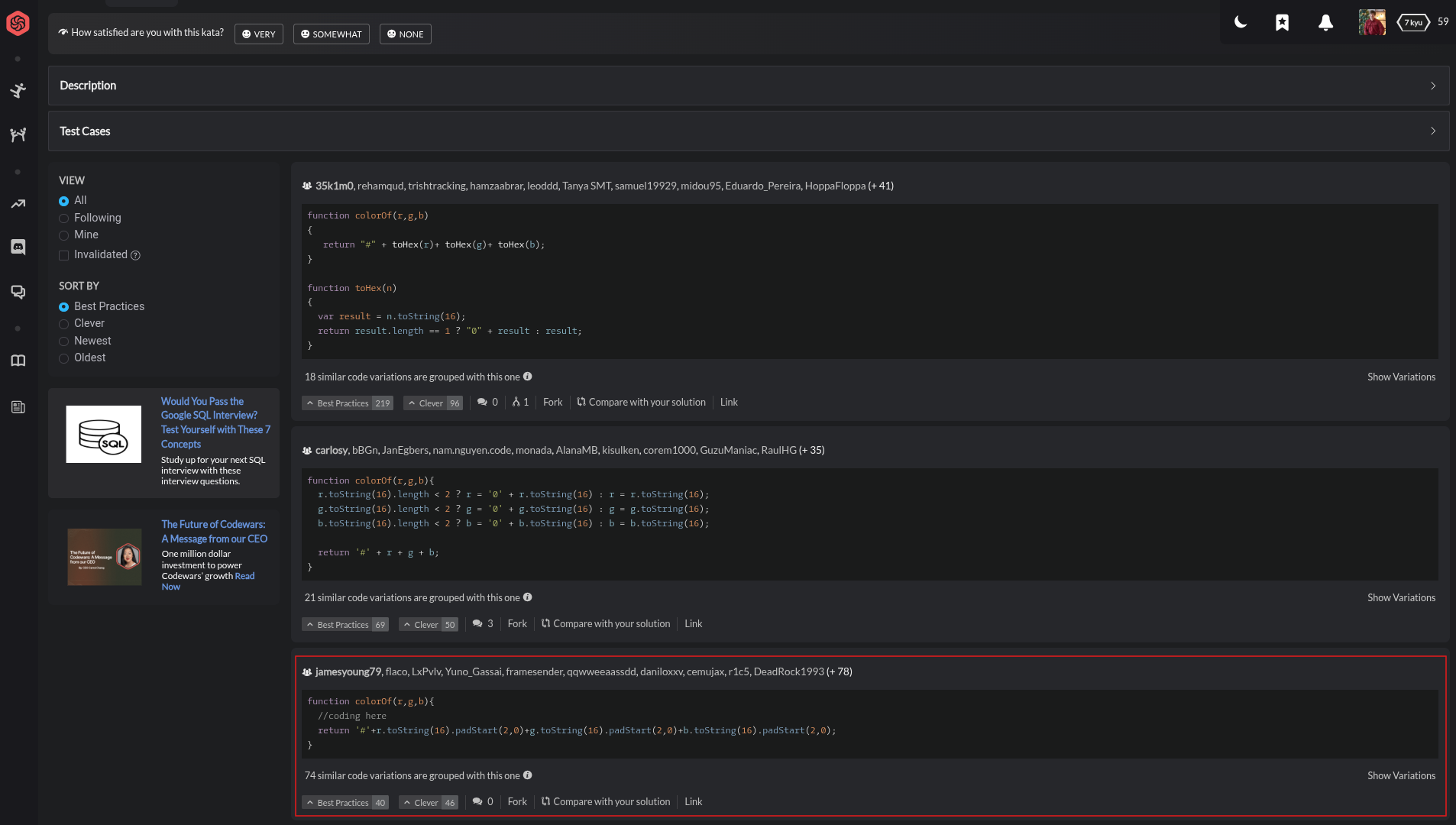Open notifications bell icon
Viewport: 1456px width, 825px height.
(x=1325, y=23)
